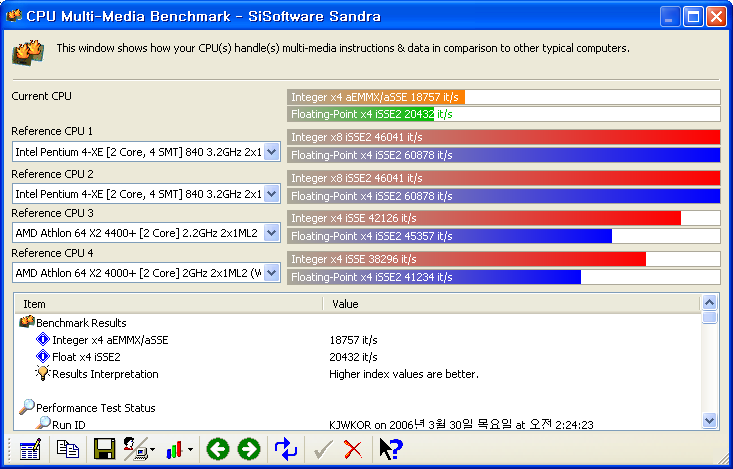The width and height of the screenshot is (733, 469).
Task: Click the results list scrollbar thumb
Action: click(x=710, y=317)
